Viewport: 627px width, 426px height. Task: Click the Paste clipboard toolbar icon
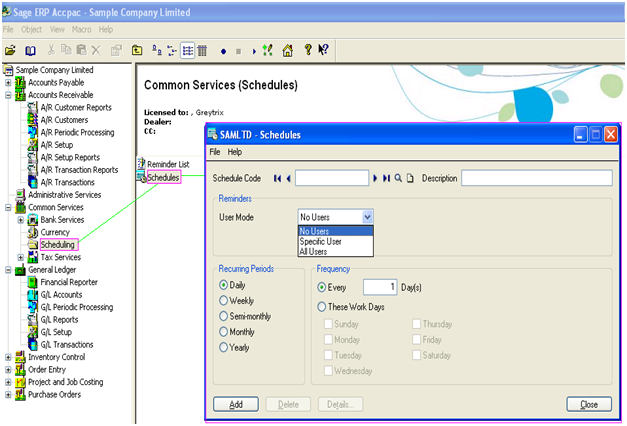(81, 50)
